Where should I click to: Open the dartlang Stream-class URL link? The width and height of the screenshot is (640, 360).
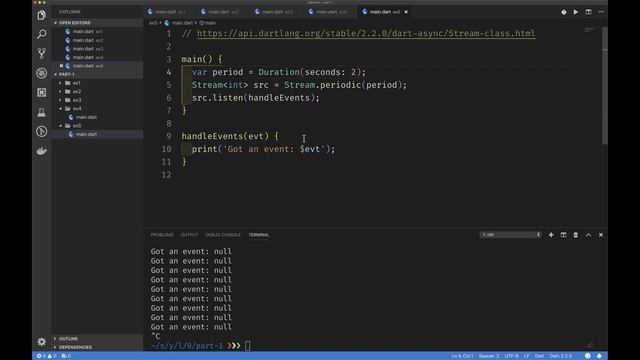366,33
